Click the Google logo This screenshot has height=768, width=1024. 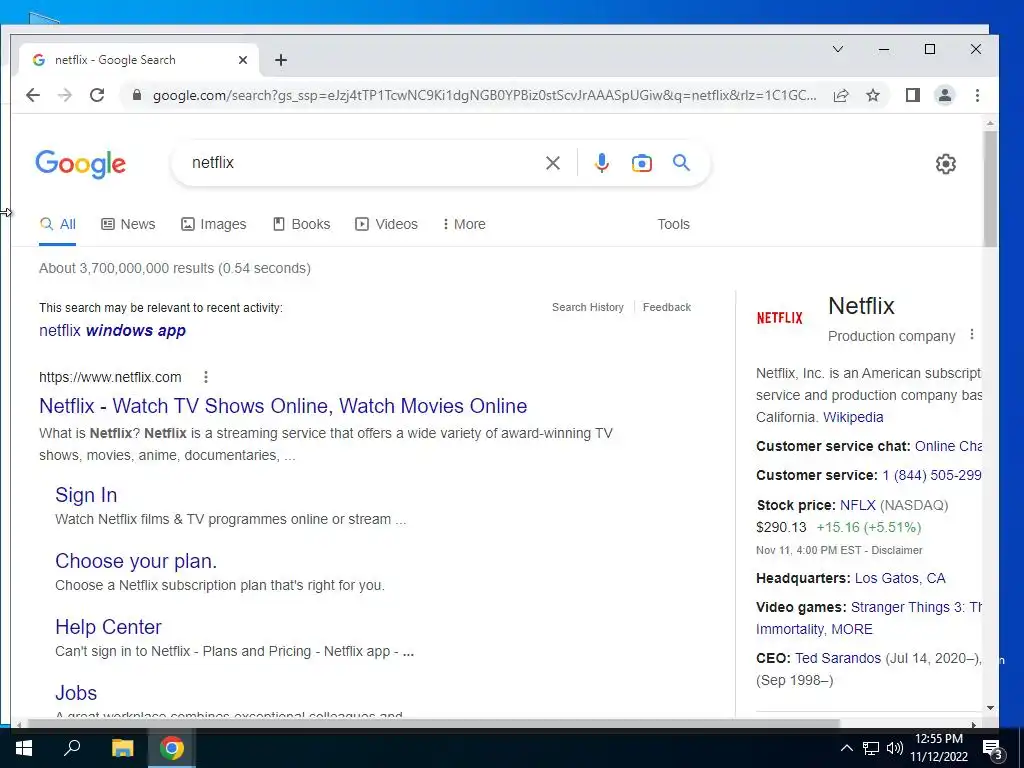point(80,163)
